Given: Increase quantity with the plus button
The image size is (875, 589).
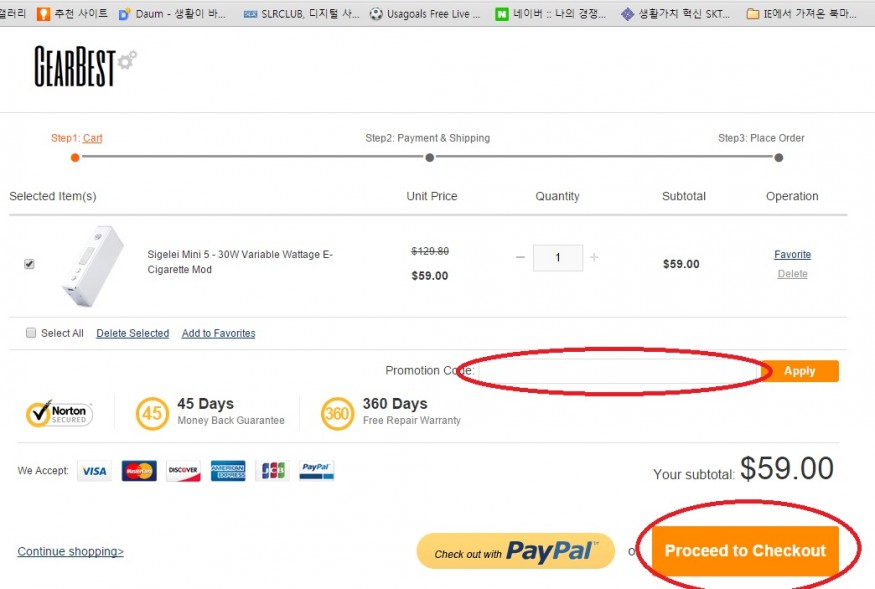Looking at the screenshot, I should (594, 257).
